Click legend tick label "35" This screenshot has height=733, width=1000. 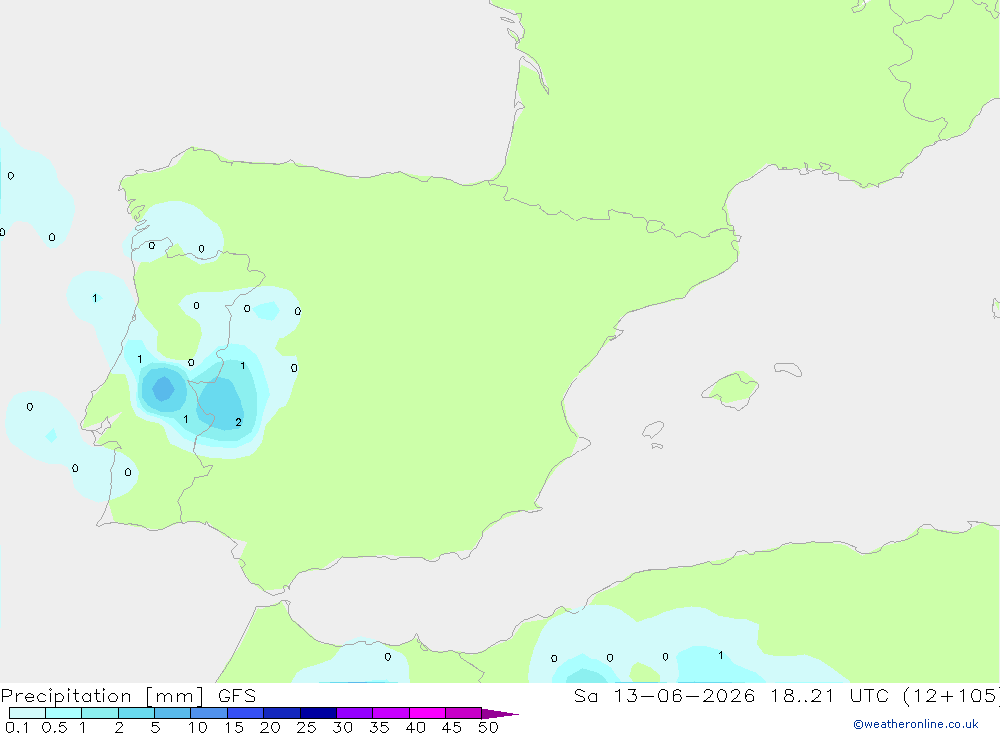click(379, 727)
